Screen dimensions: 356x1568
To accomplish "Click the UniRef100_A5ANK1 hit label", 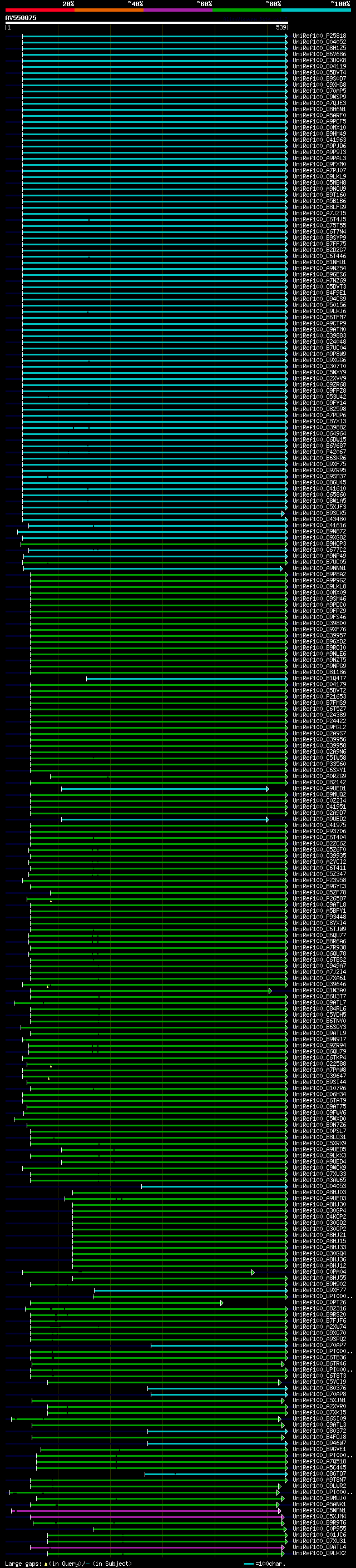I will [319, 1505].
